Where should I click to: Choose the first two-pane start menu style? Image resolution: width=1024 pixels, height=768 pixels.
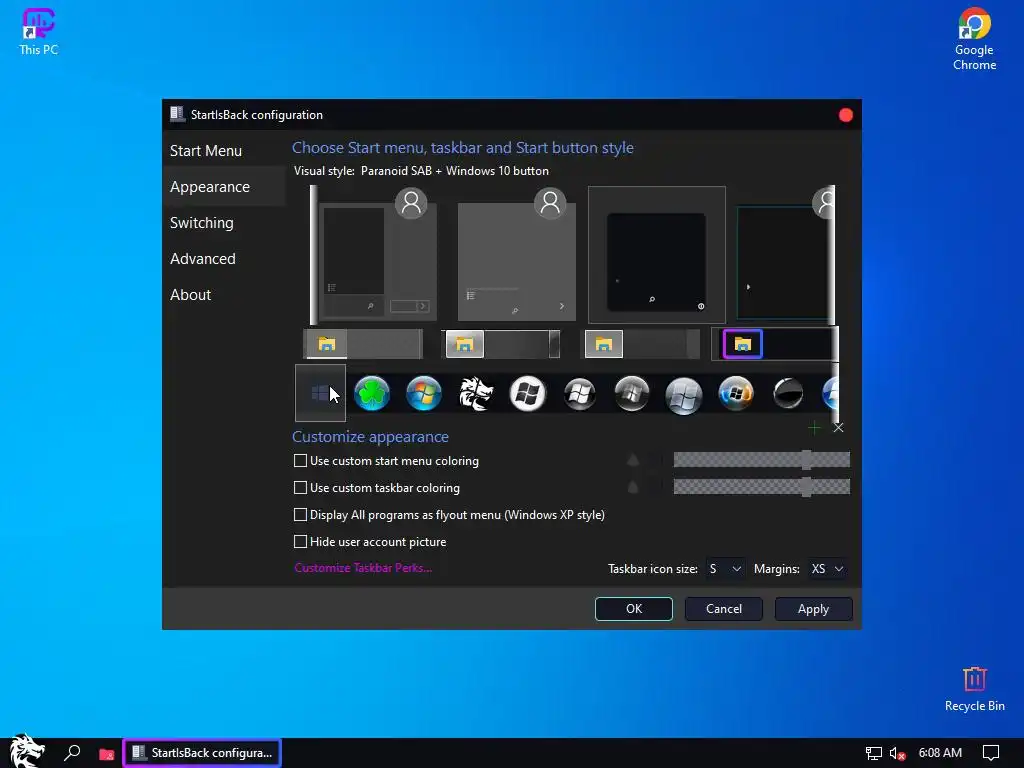pyautogui.click(x=377, y=256)
